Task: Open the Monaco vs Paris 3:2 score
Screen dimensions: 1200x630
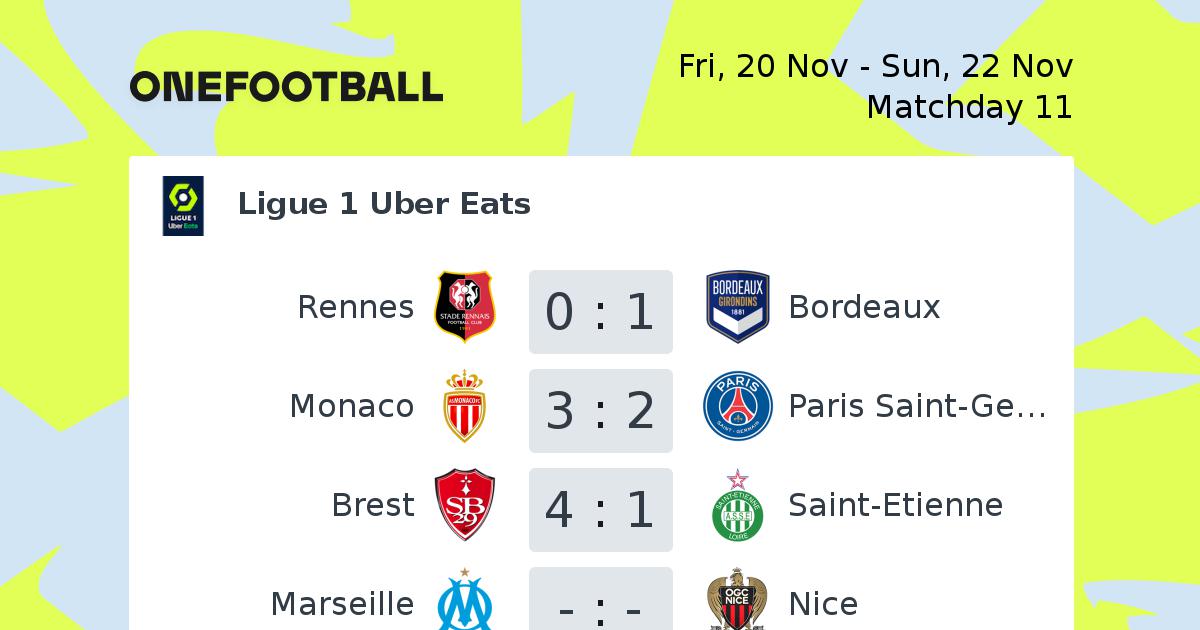Action: [600, 410]
